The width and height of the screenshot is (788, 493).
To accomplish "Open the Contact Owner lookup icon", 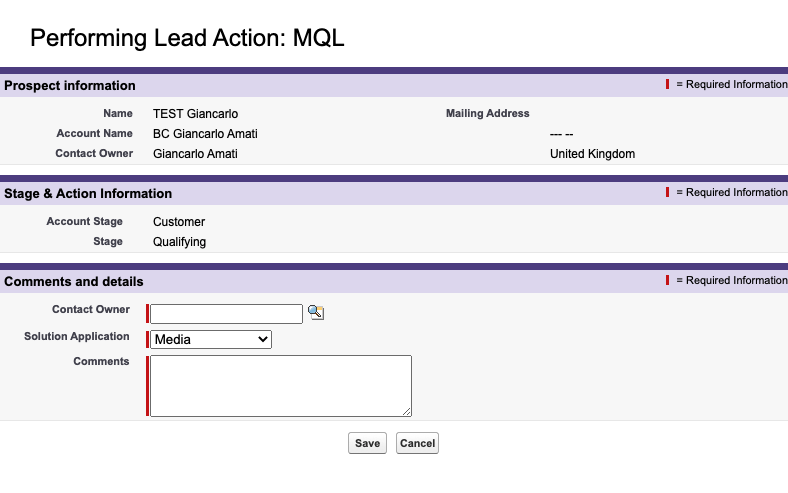I will [316, 313].
